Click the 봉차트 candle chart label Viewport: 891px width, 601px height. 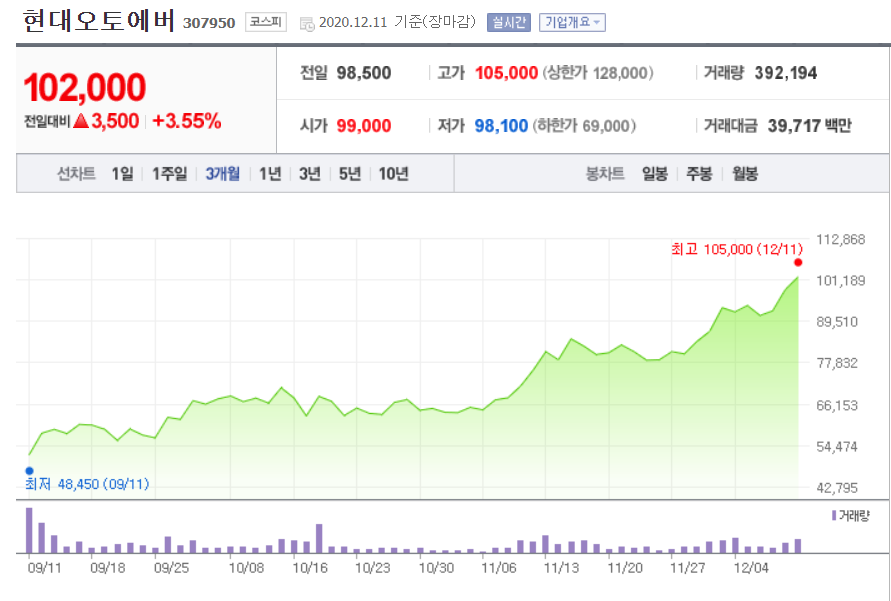tap(605, 174)
